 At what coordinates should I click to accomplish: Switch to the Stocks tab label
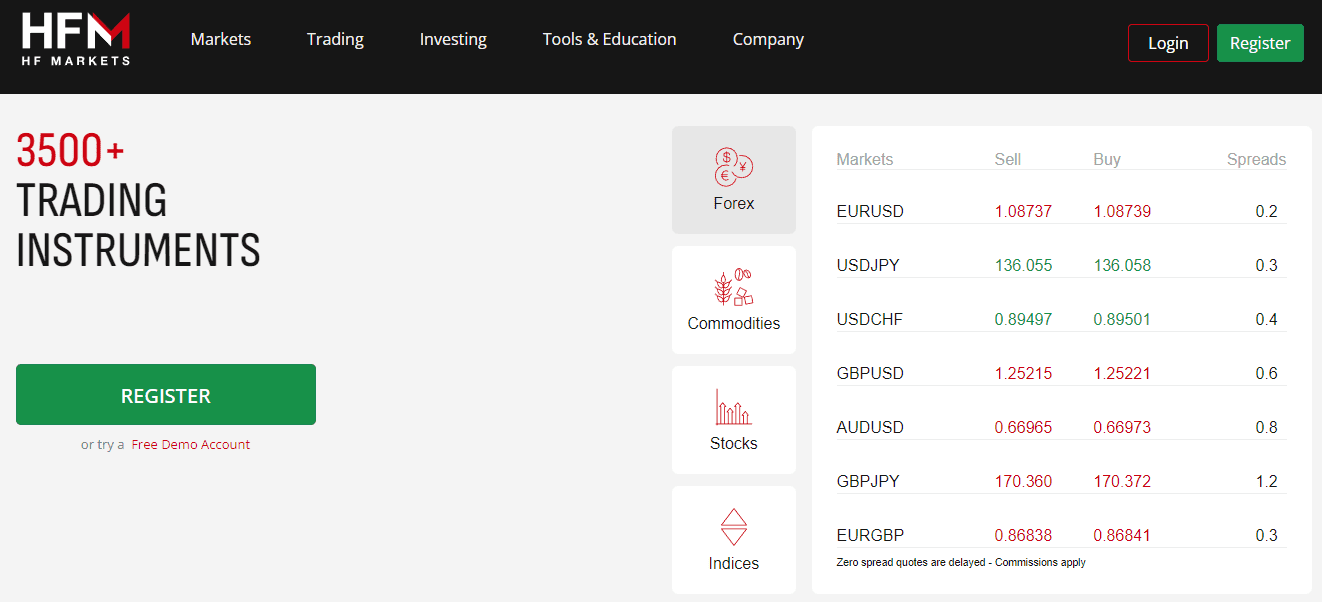(734, 443)
